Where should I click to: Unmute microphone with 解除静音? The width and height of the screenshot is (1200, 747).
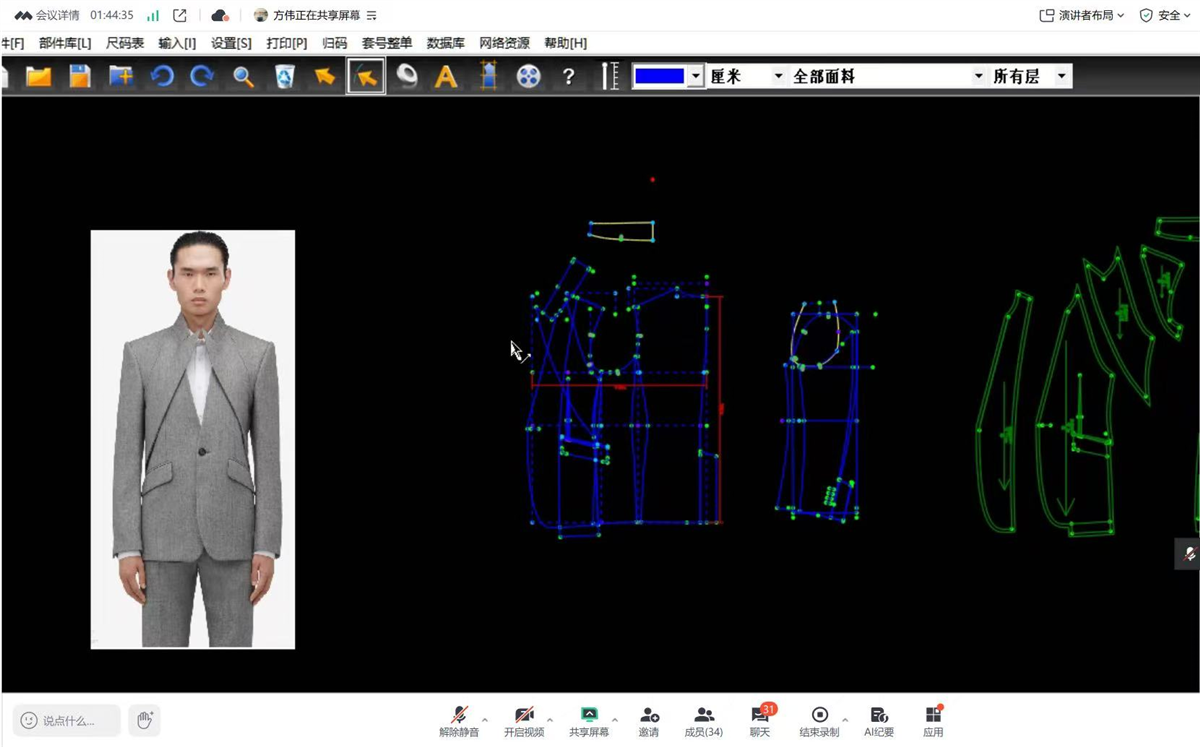pyautogui.click(x=459, y=721)
